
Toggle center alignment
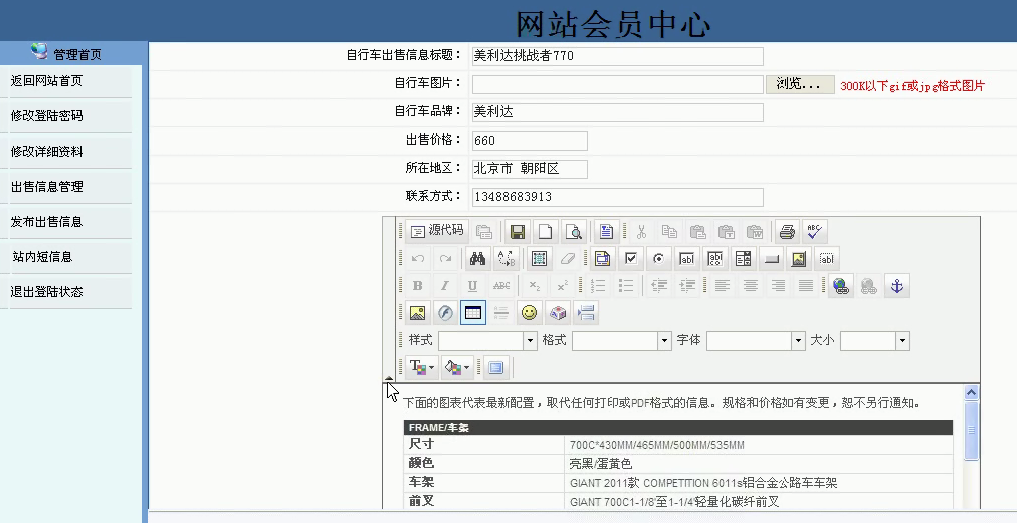click(750, 286)
